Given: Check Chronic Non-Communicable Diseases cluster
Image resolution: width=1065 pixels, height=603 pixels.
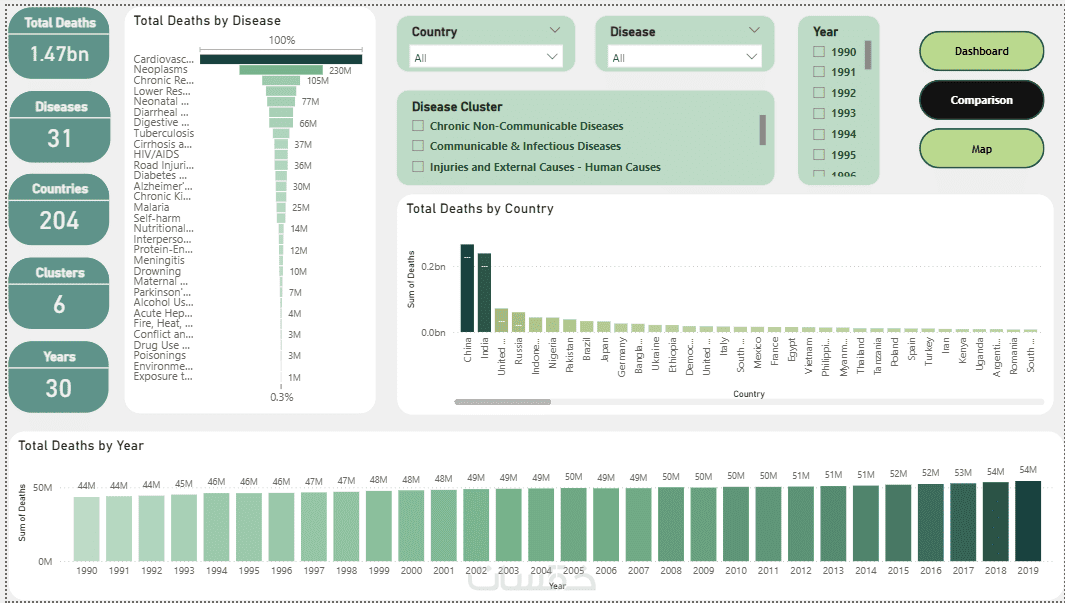Looking at the screenshot, I should [418, 126].
